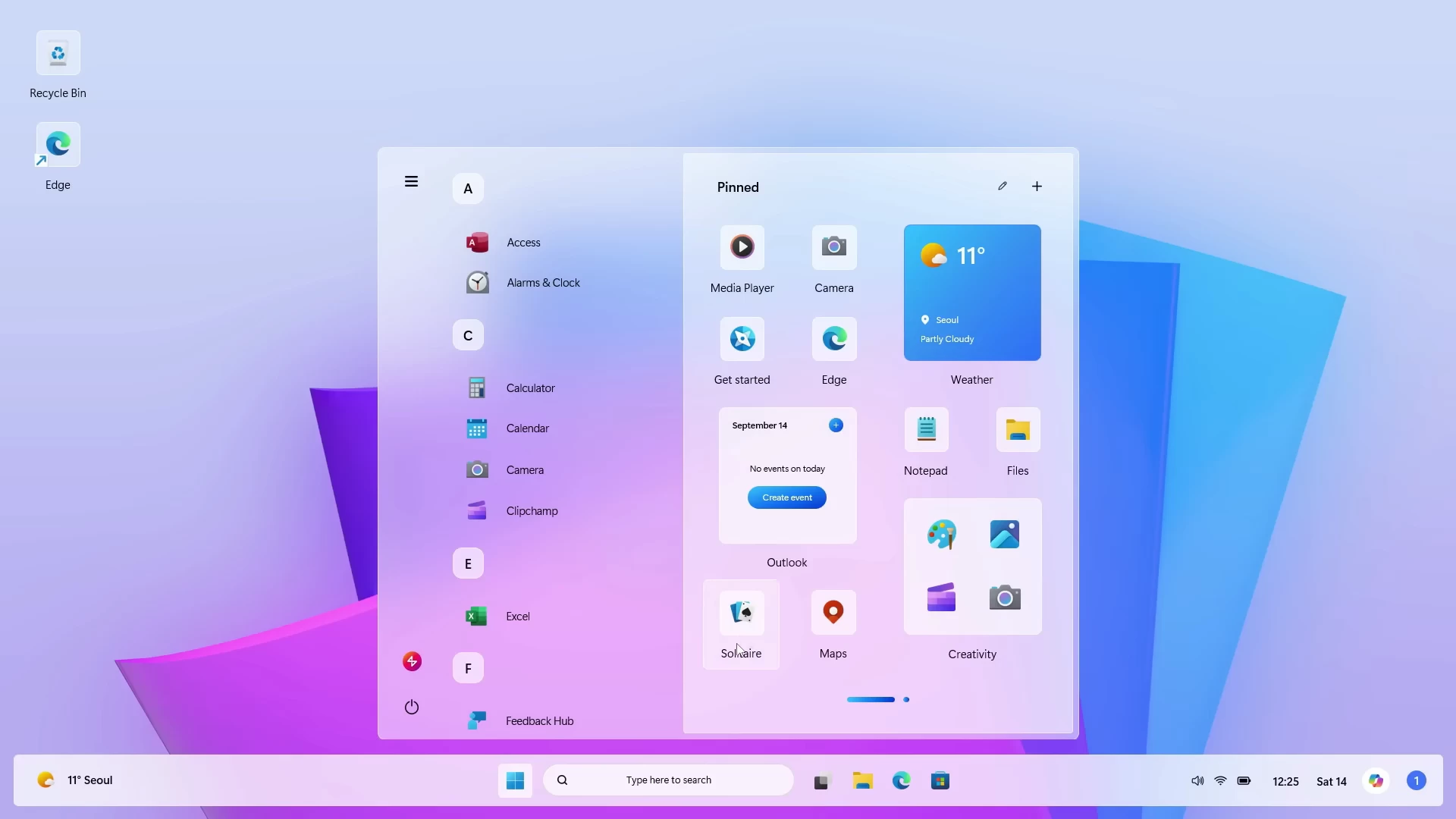Open Feedback Hub from the app list

(x=538, y=720)
